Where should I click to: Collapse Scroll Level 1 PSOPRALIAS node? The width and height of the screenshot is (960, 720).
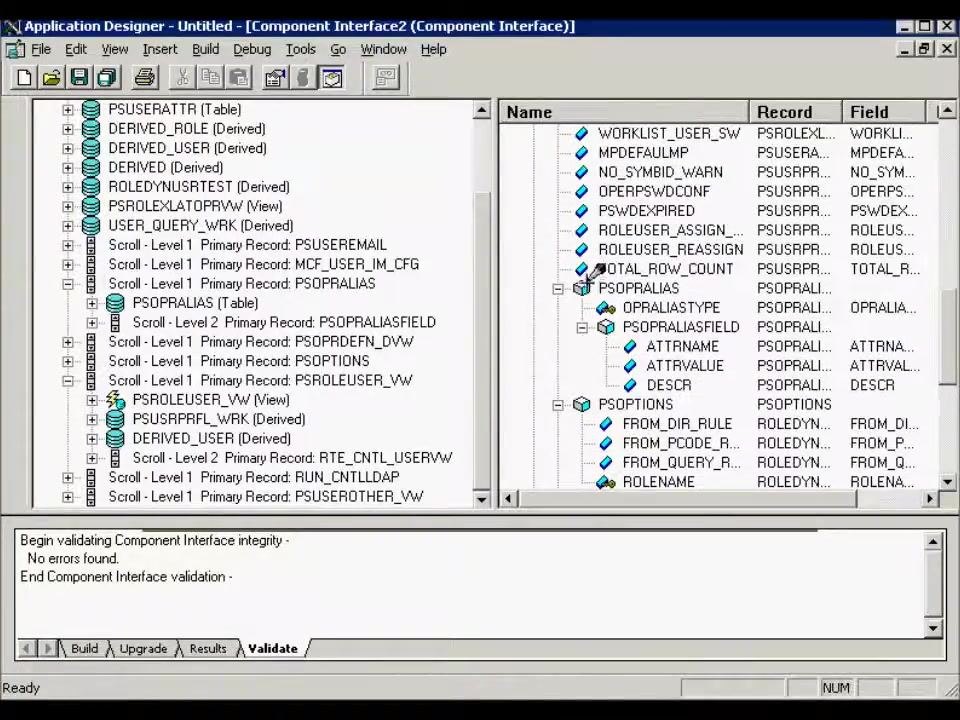click(x=68, y=284)
